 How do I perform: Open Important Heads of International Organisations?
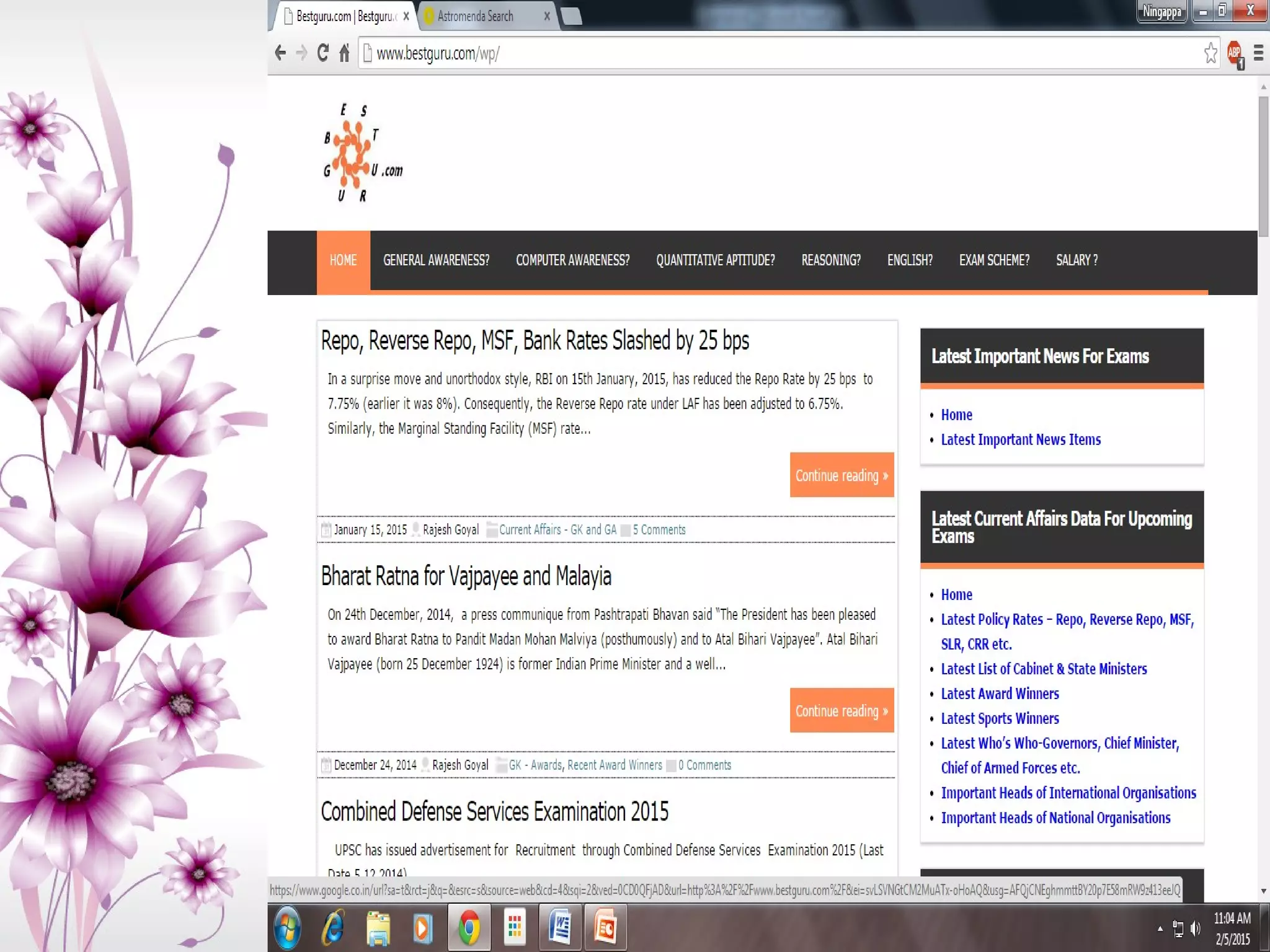(1068, 793)
